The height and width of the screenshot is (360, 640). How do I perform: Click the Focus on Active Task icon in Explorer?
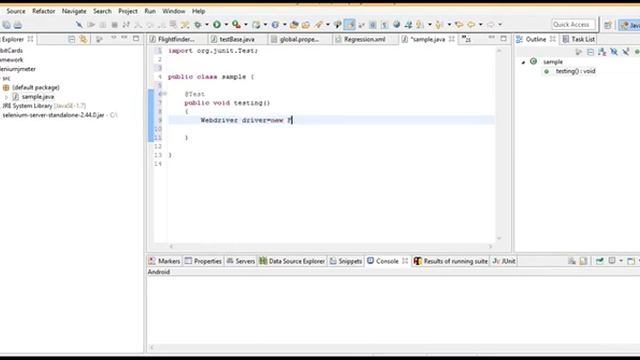coord(99,39)
